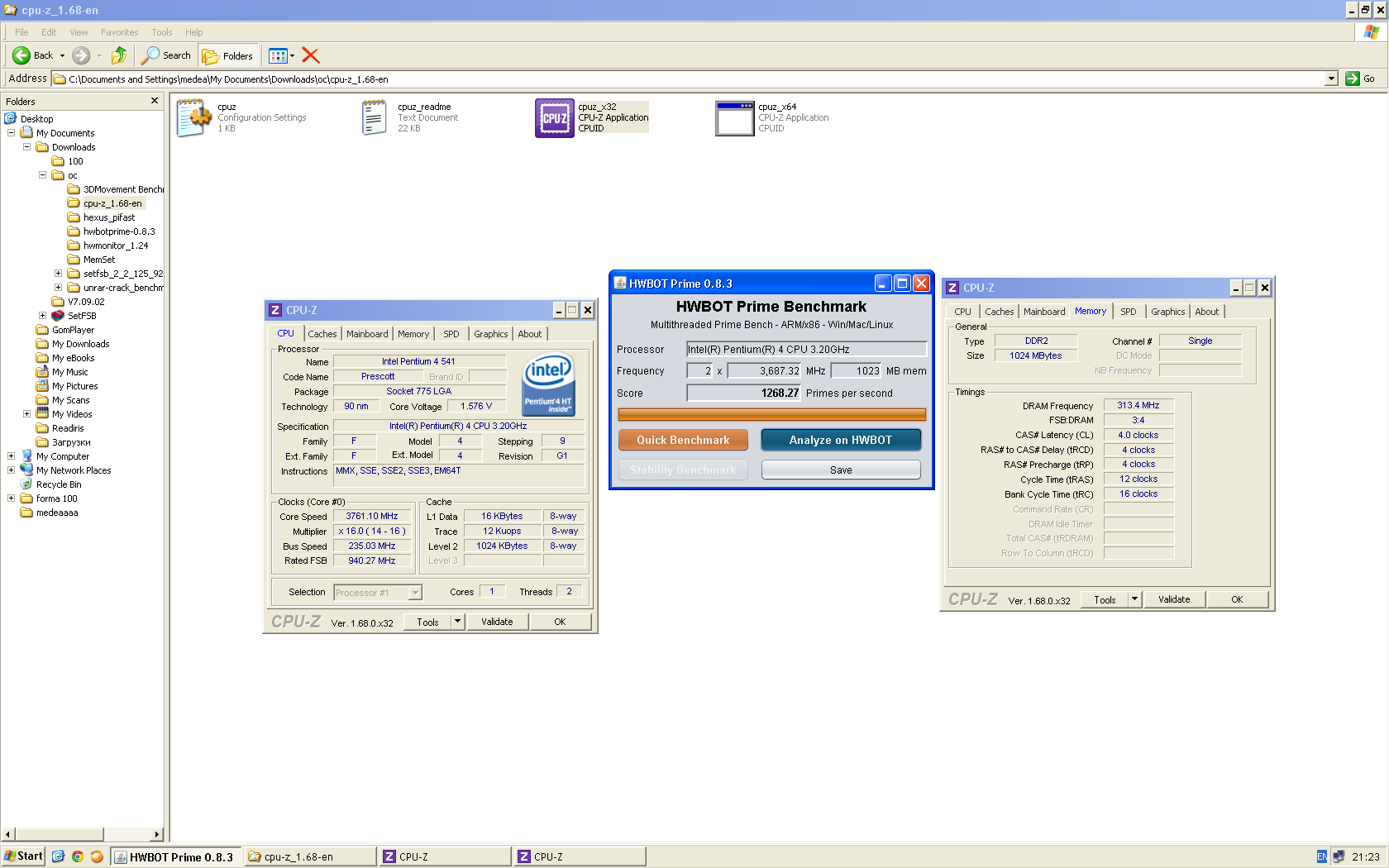Switch to Caches tab in left CPU-Z

322,334
